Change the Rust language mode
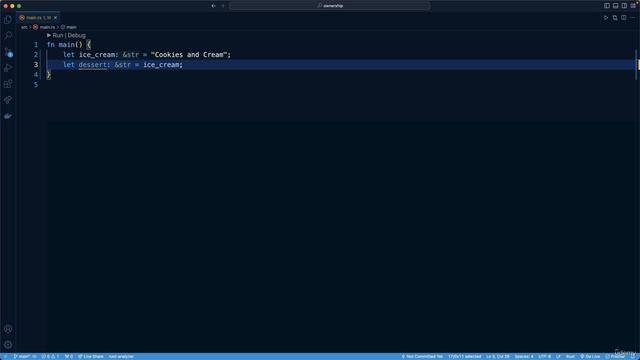Screen dimensions: 640x360 tap(570, 356)
